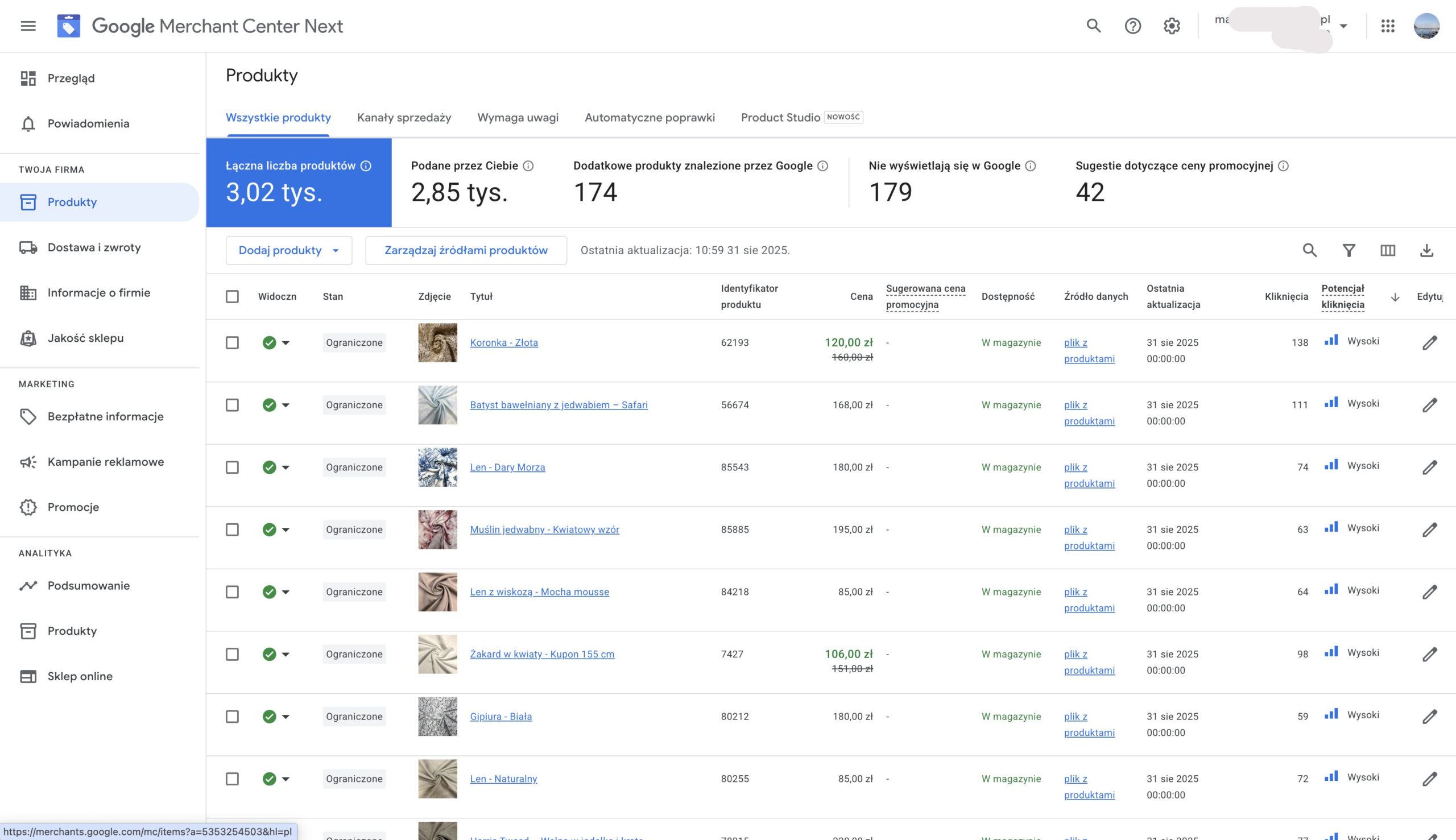Click the Zarządzaj źródłami produktów button
Screen dimensions: 1456x840
466,250
